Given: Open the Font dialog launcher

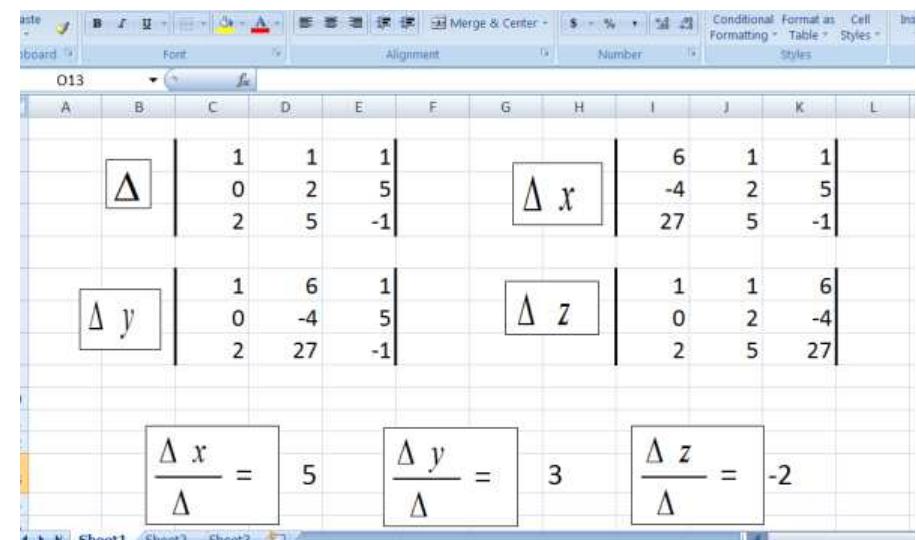Looking at the screenshot, I should click(277, 53).
